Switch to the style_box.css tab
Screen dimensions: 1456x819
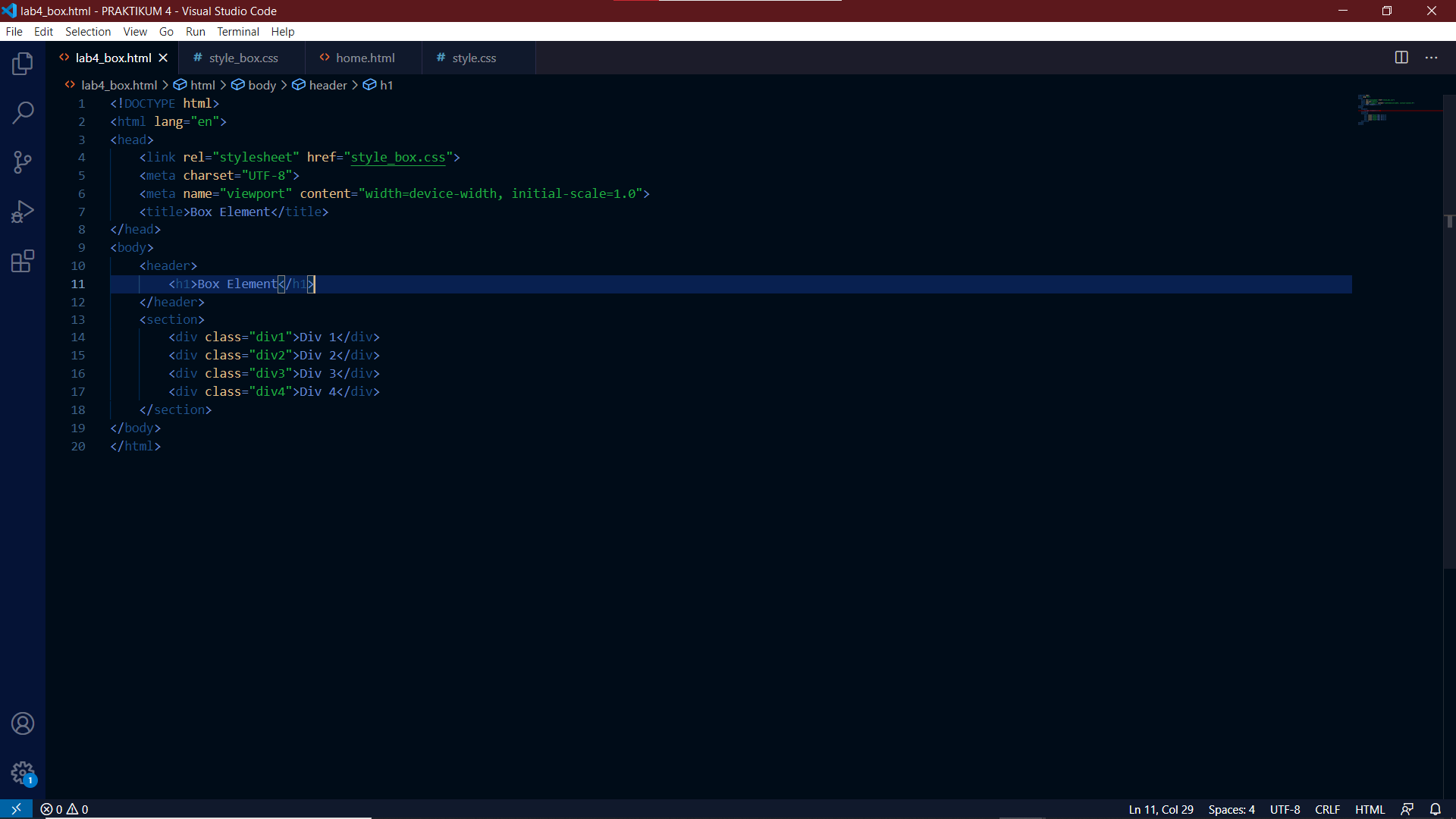click(243, 58)
